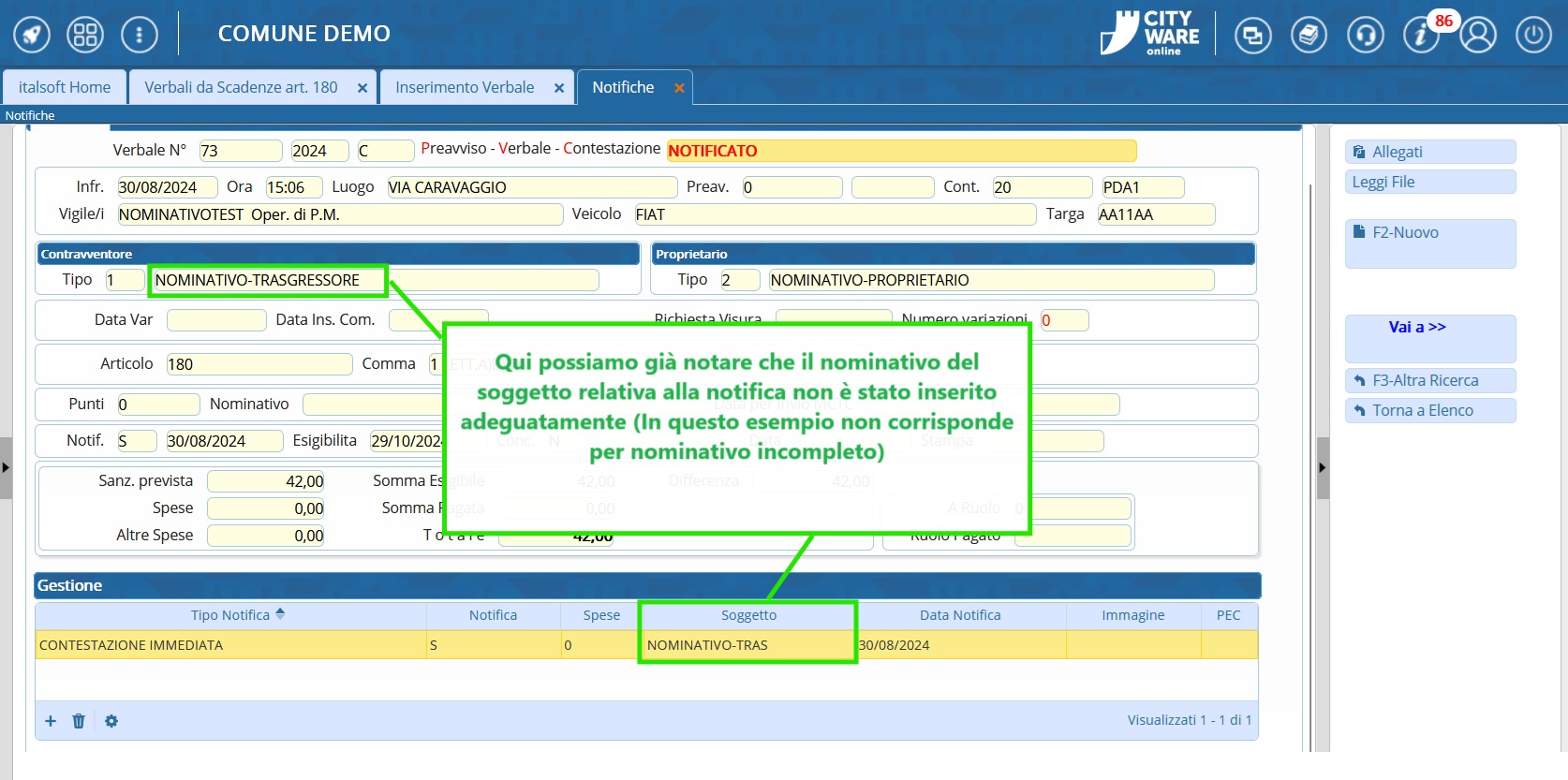Switch to italsoft Home tab
The image size is (1568, 780).
[65, 87]
